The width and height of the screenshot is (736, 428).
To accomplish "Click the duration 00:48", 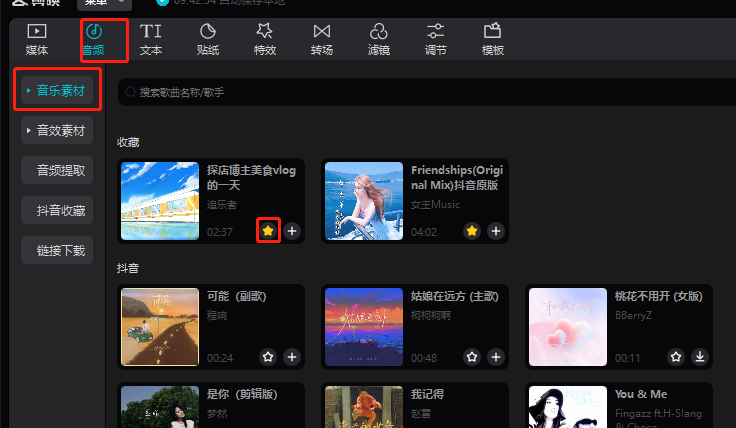I will (x=424, y=358).
